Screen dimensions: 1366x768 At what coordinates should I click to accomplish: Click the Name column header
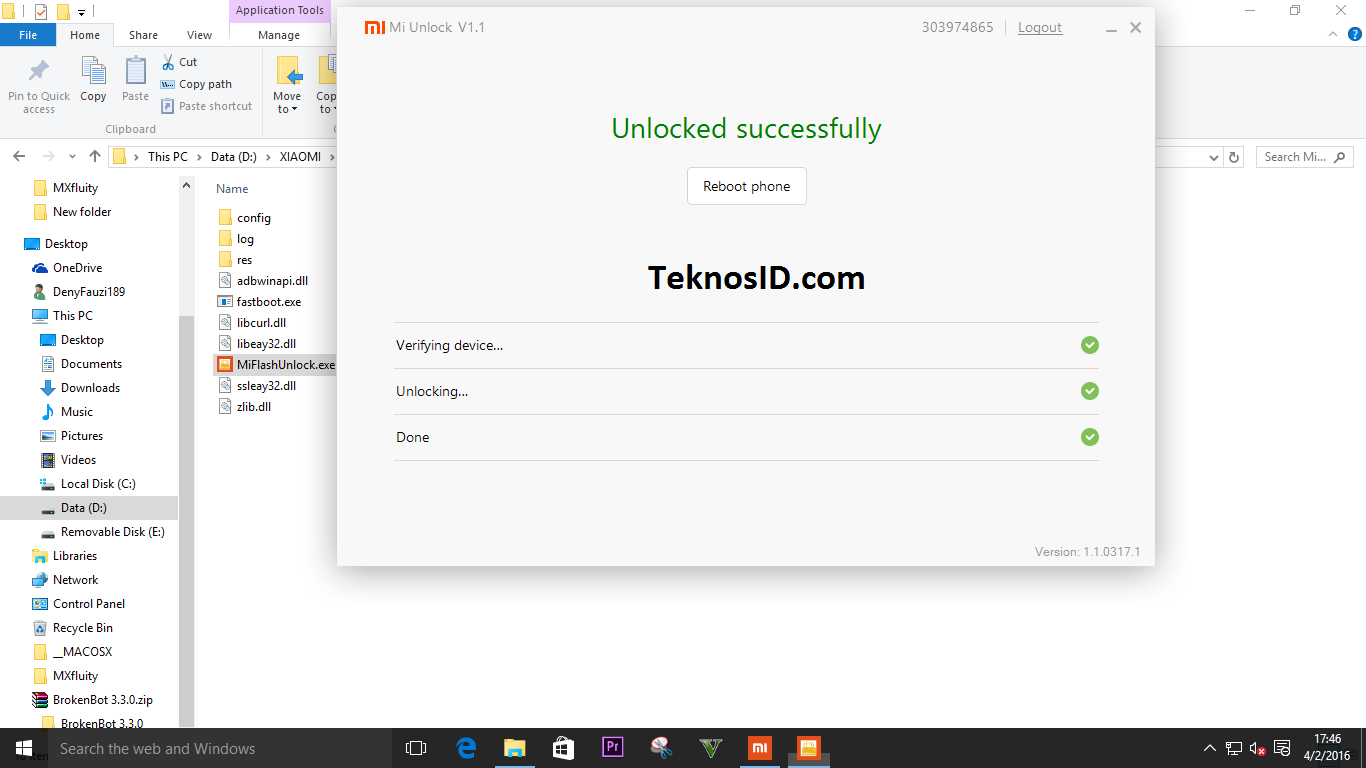pyautogui.click(x=232, y=189)
